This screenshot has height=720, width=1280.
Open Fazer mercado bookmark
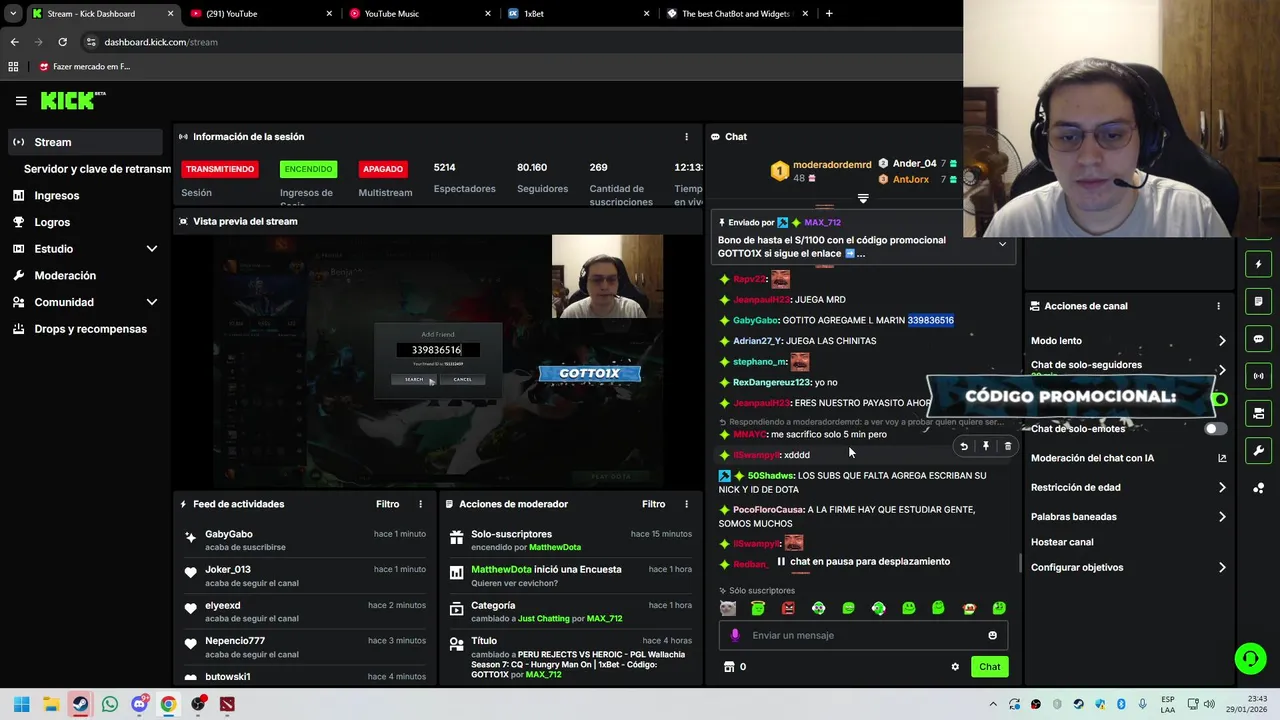tap(85, 67)
